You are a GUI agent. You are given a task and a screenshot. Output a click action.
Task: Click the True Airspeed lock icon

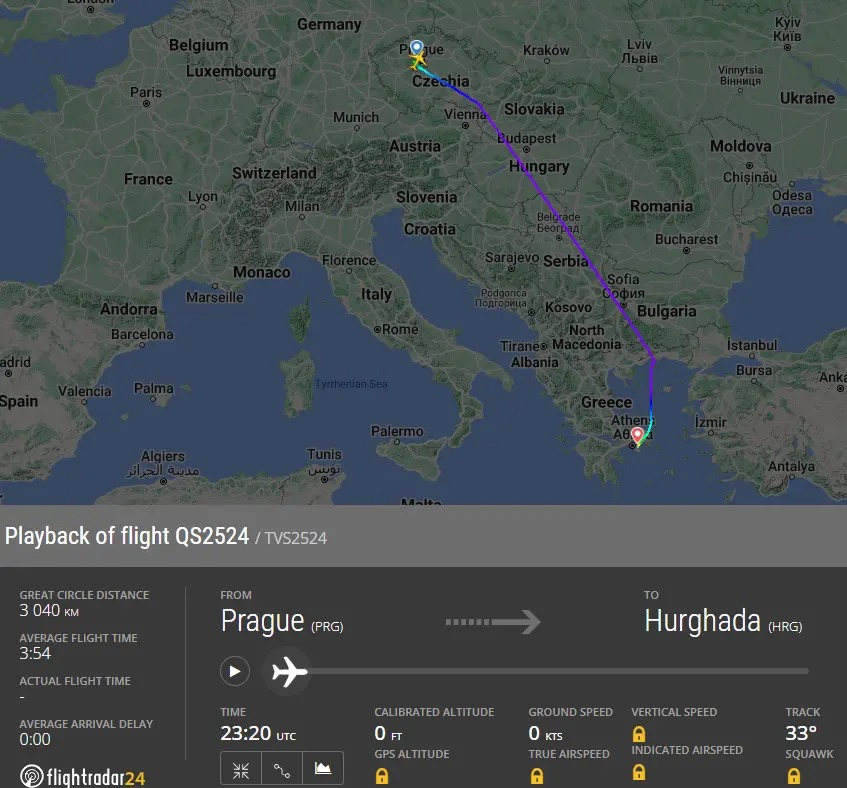tap(536, 776)
